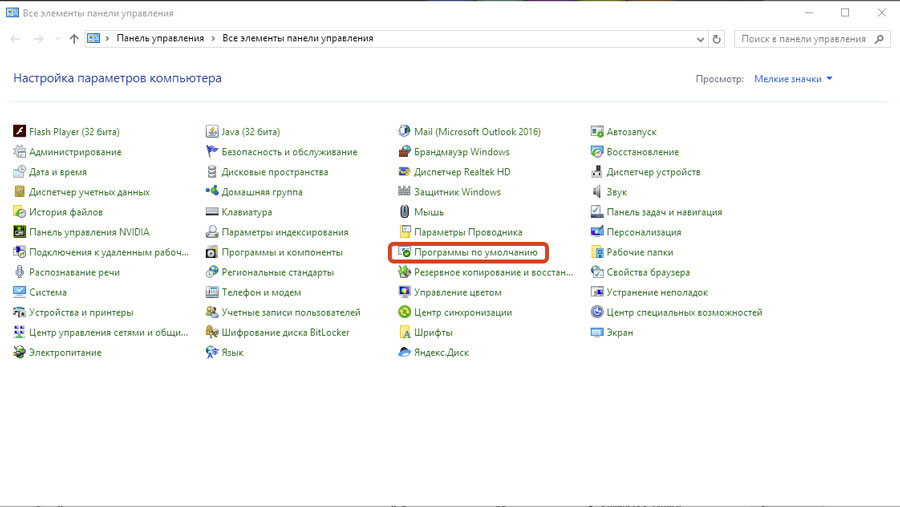The image size is (900, 507).
Task: Open the Учетные записи пользователей link
Action: 291,312
